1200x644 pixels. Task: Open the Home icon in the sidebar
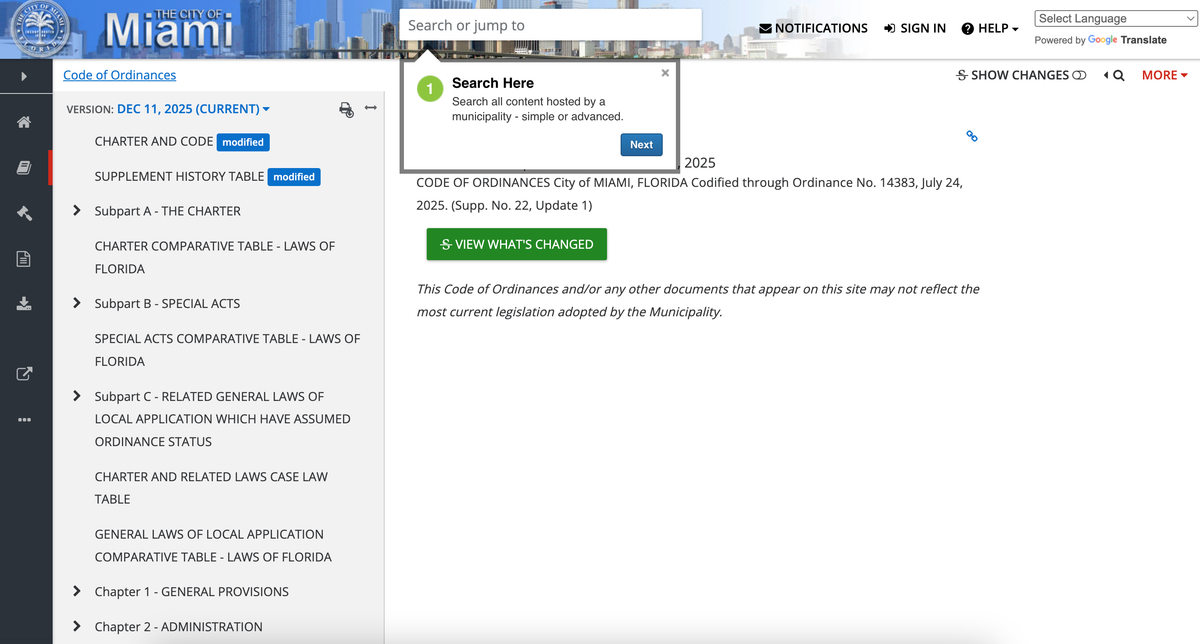25,121
